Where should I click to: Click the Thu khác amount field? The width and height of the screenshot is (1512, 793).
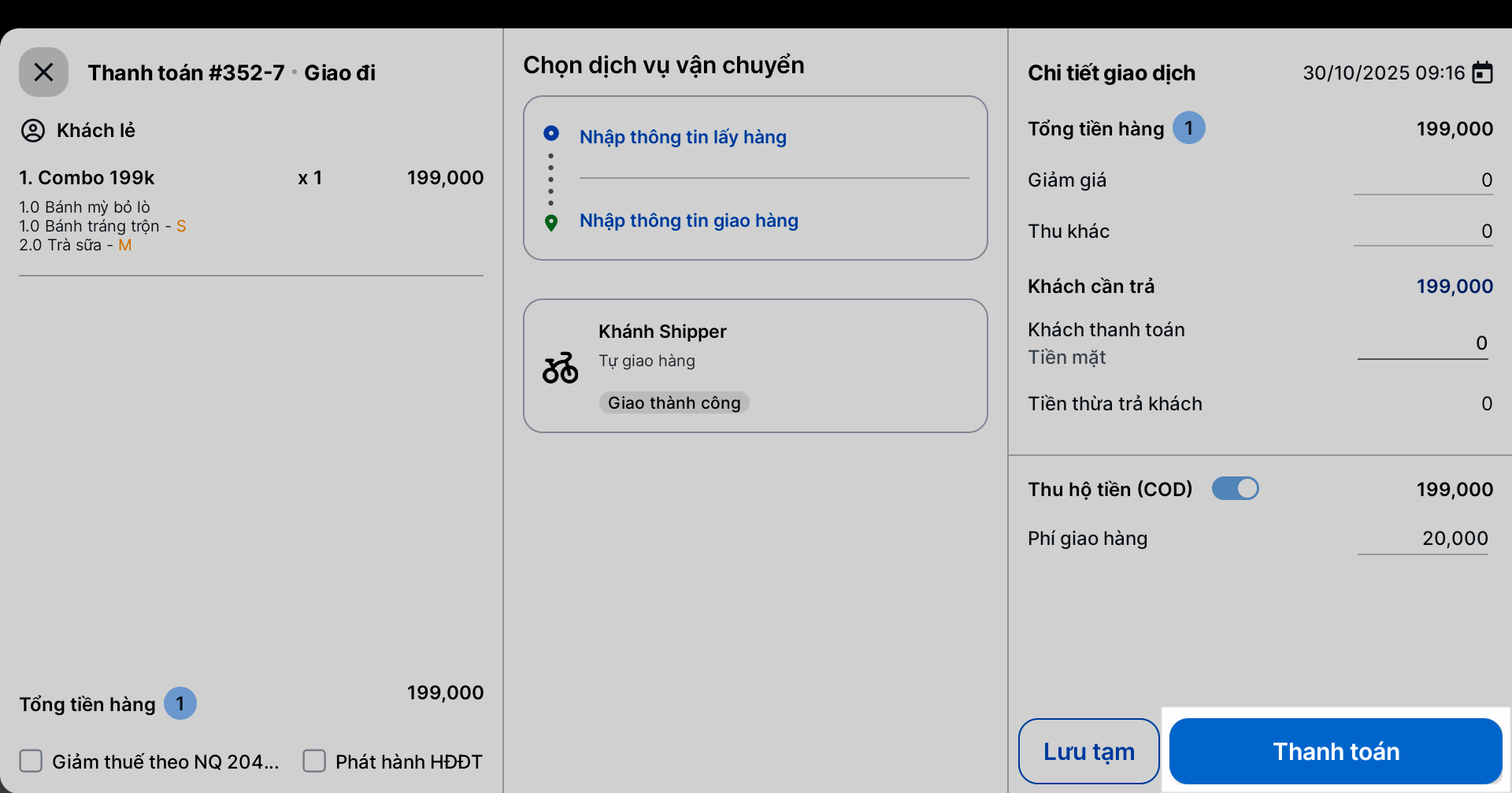pos(1422,232)
